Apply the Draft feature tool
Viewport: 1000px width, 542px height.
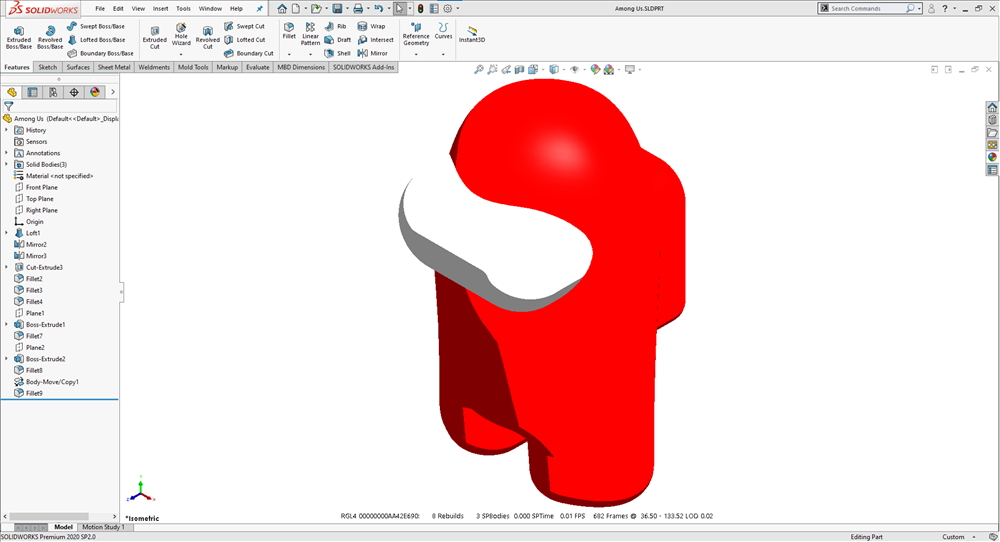[x=337, y=40]
